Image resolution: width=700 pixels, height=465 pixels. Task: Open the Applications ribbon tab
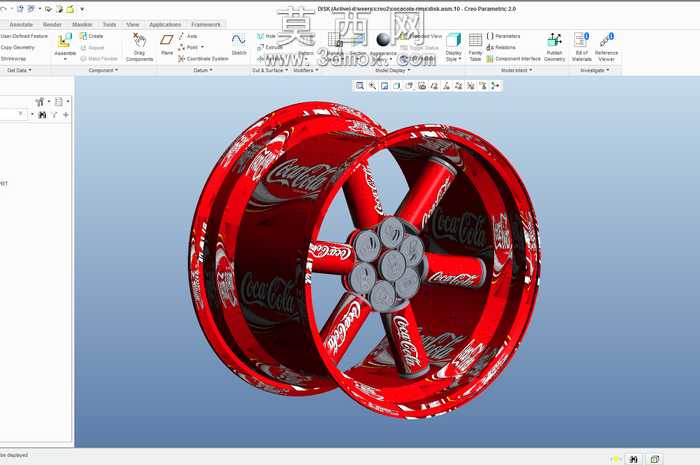(x=165, y=25)
